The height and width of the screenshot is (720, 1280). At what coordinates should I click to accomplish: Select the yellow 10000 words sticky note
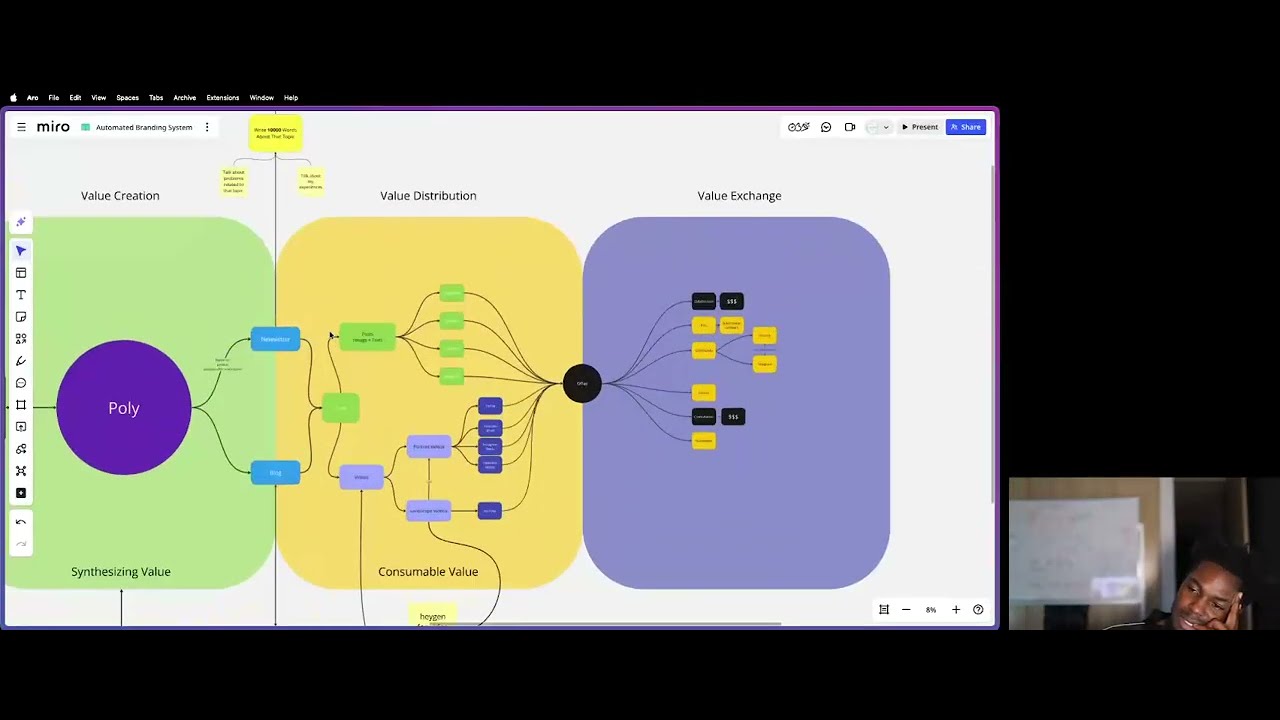coord(275,133)
